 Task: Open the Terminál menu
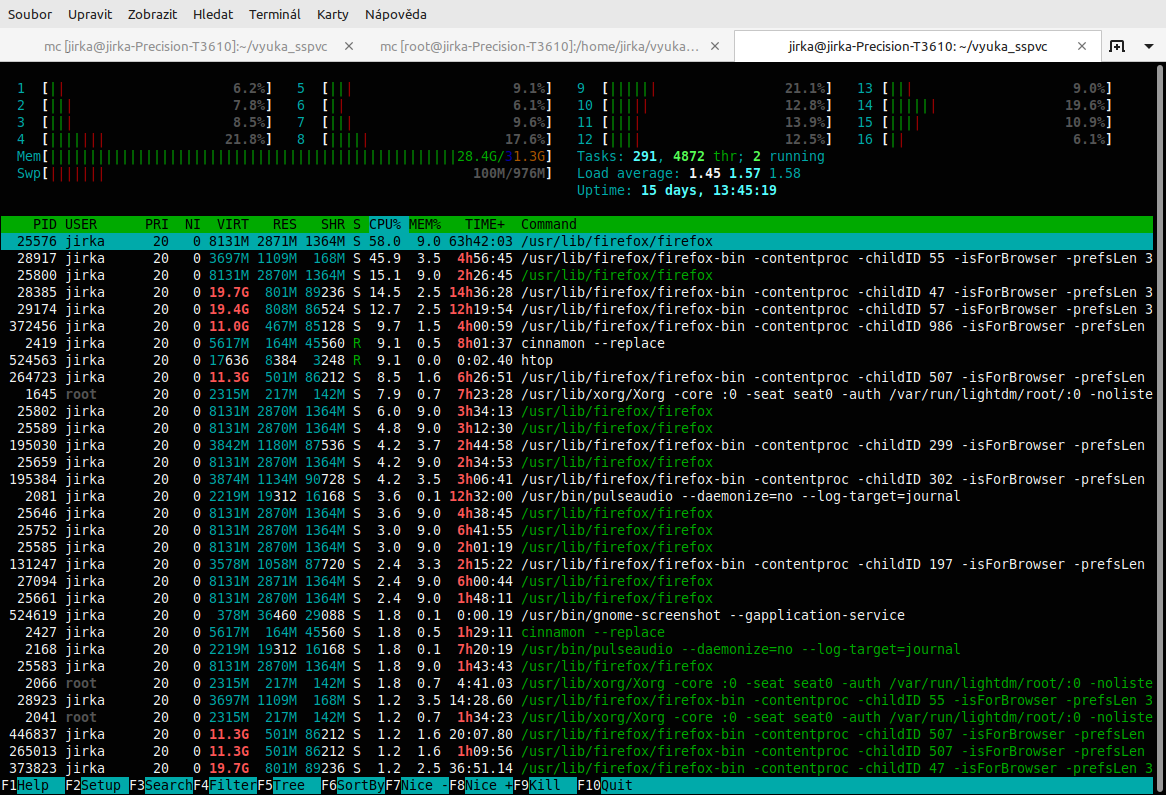(x=275, y=15)
